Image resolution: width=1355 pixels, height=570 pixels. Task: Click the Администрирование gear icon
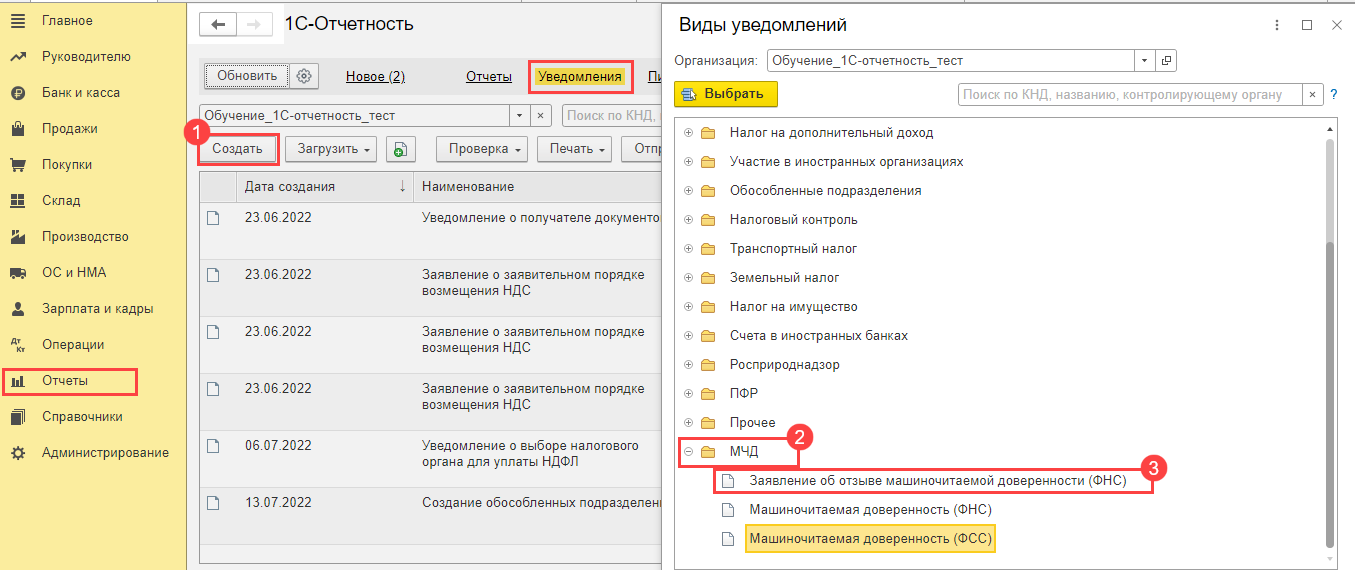coord(17,453)
